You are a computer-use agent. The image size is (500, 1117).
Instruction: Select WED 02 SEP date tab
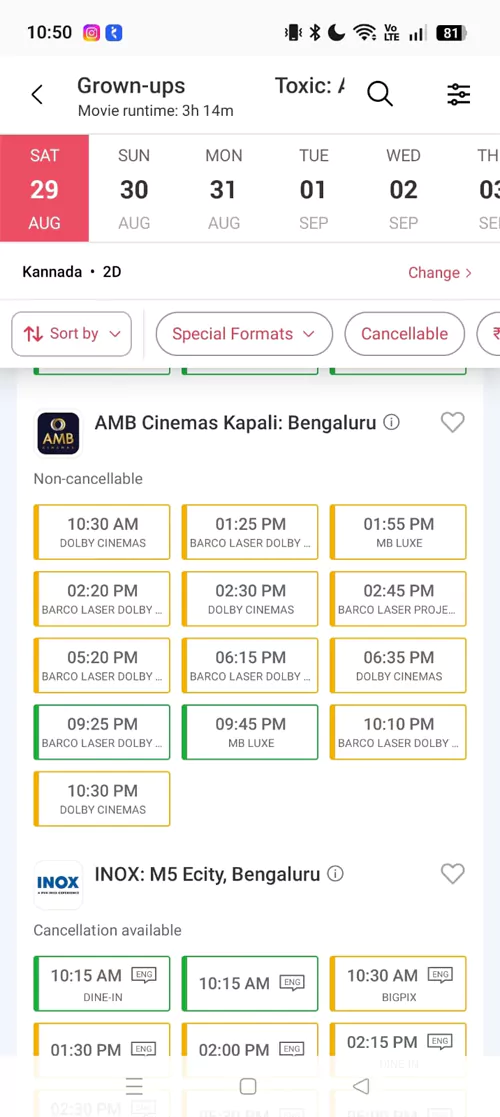point(403,189)
